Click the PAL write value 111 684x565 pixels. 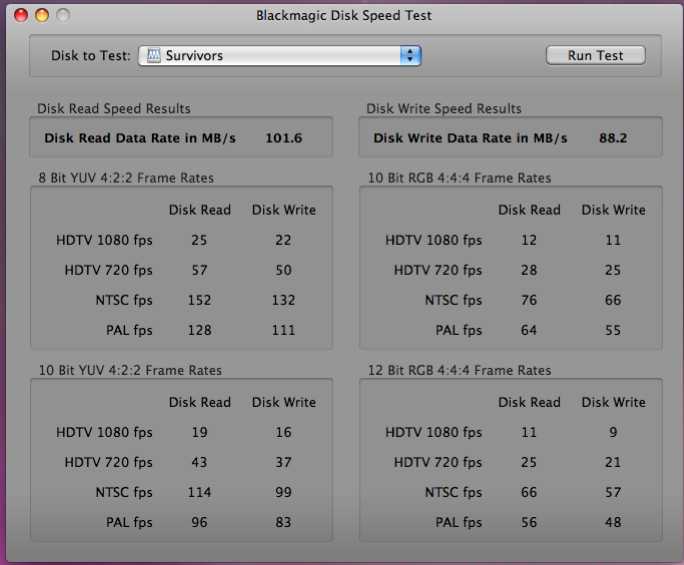[x=283, y=330]
